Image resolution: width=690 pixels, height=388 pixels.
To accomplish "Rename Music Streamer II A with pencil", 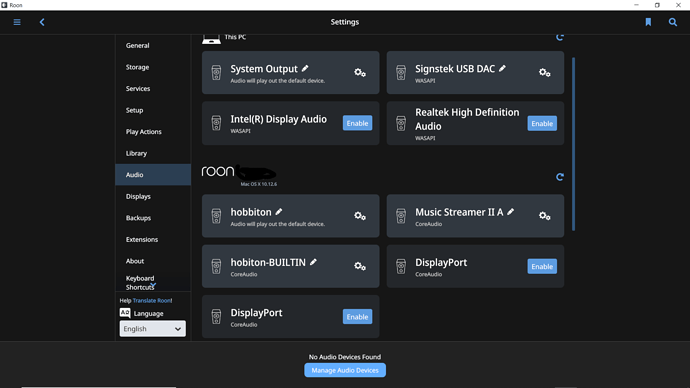I will point(510,212).
